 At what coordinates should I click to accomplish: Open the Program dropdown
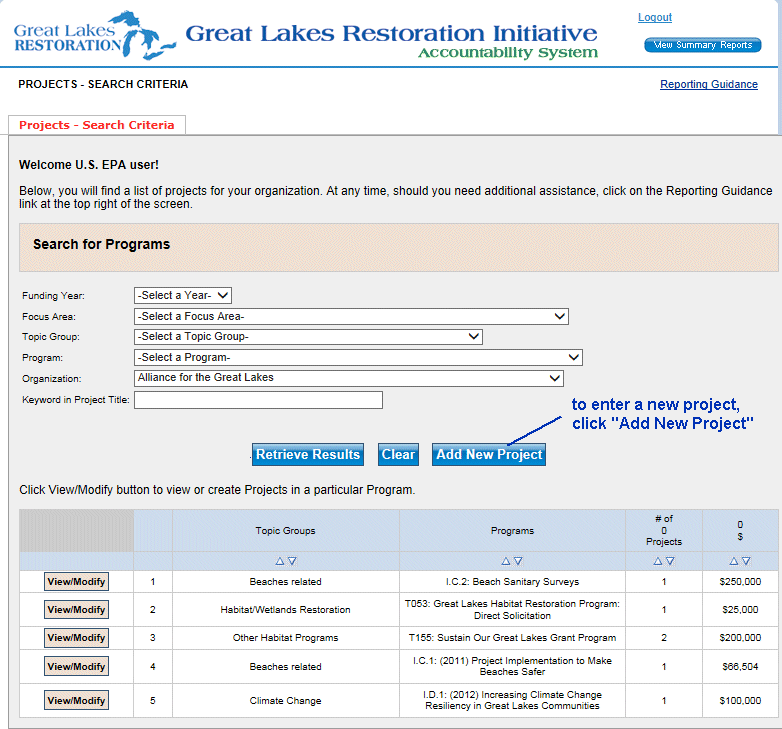(x=358, y=358)
